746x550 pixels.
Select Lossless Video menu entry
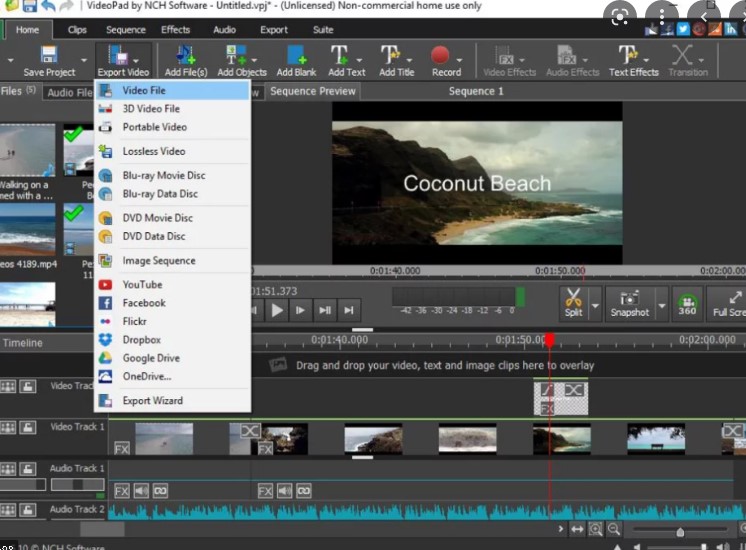(x=173, y=151)
